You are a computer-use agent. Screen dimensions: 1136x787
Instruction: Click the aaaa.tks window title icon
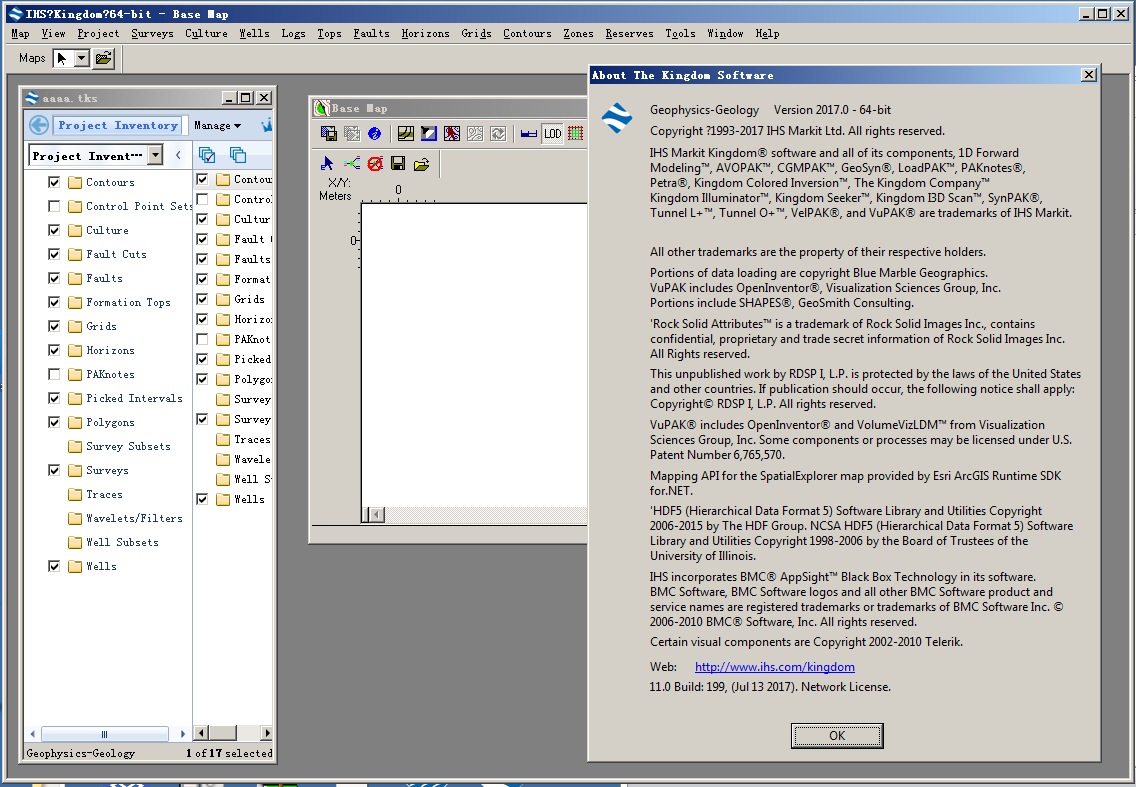(31, 98)
